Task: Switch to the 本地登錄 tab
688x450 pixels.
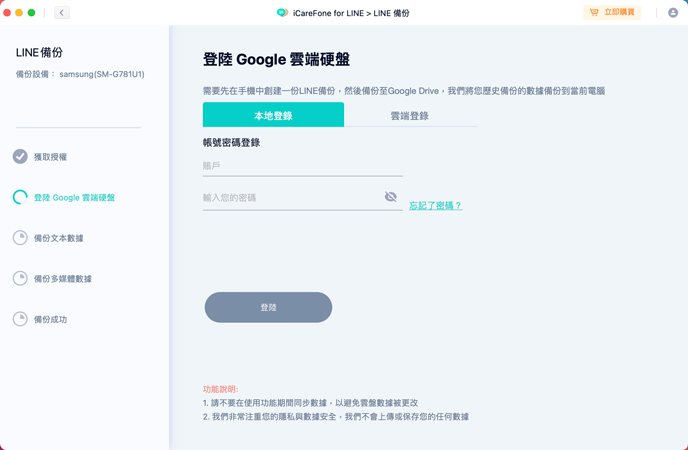Action: pos(273,115)
